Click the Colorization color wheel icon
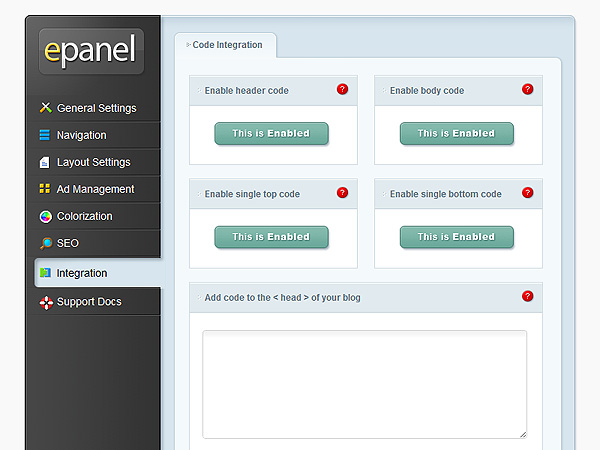The image size is (600, 450). (x=46, y=217)
